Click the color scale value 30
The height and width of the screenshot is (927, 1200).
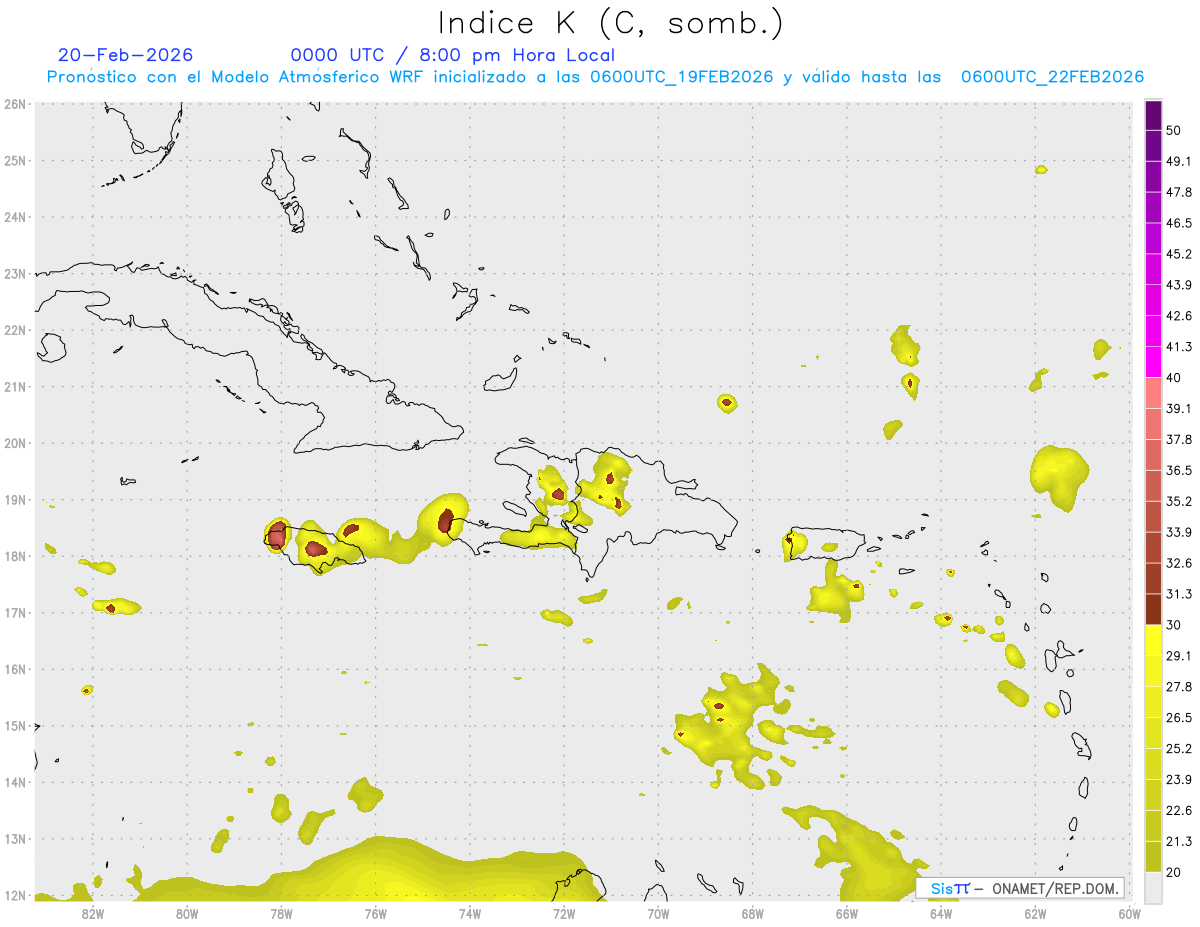pyautogui.click(x=1173, y=625)
